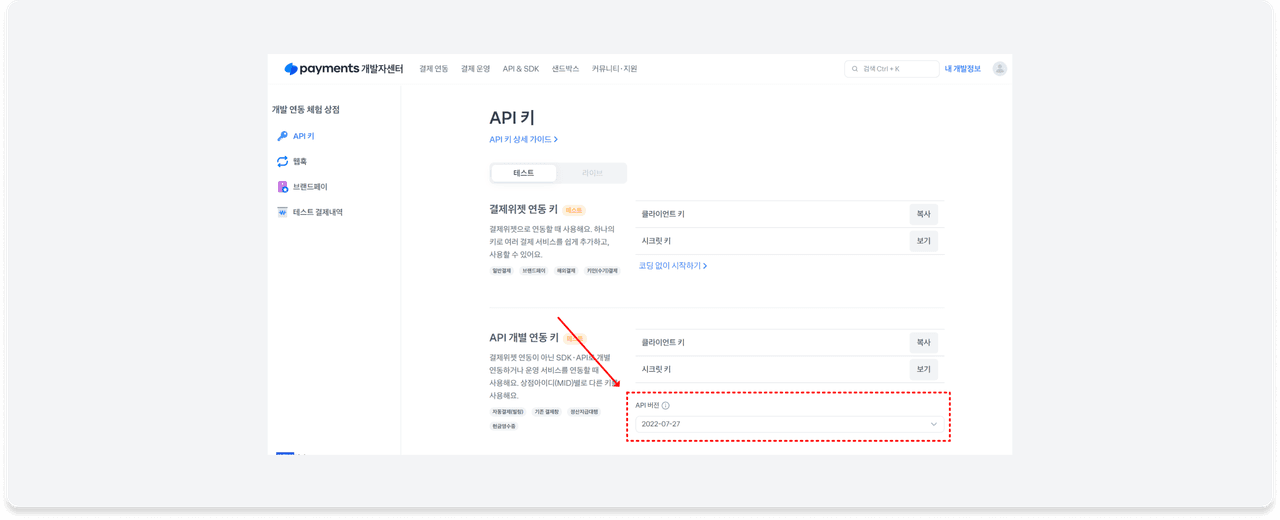This screenshot has width=1280, height=520.
Task: Click the 테스트 결제내역 won icon
Action: 282,212
